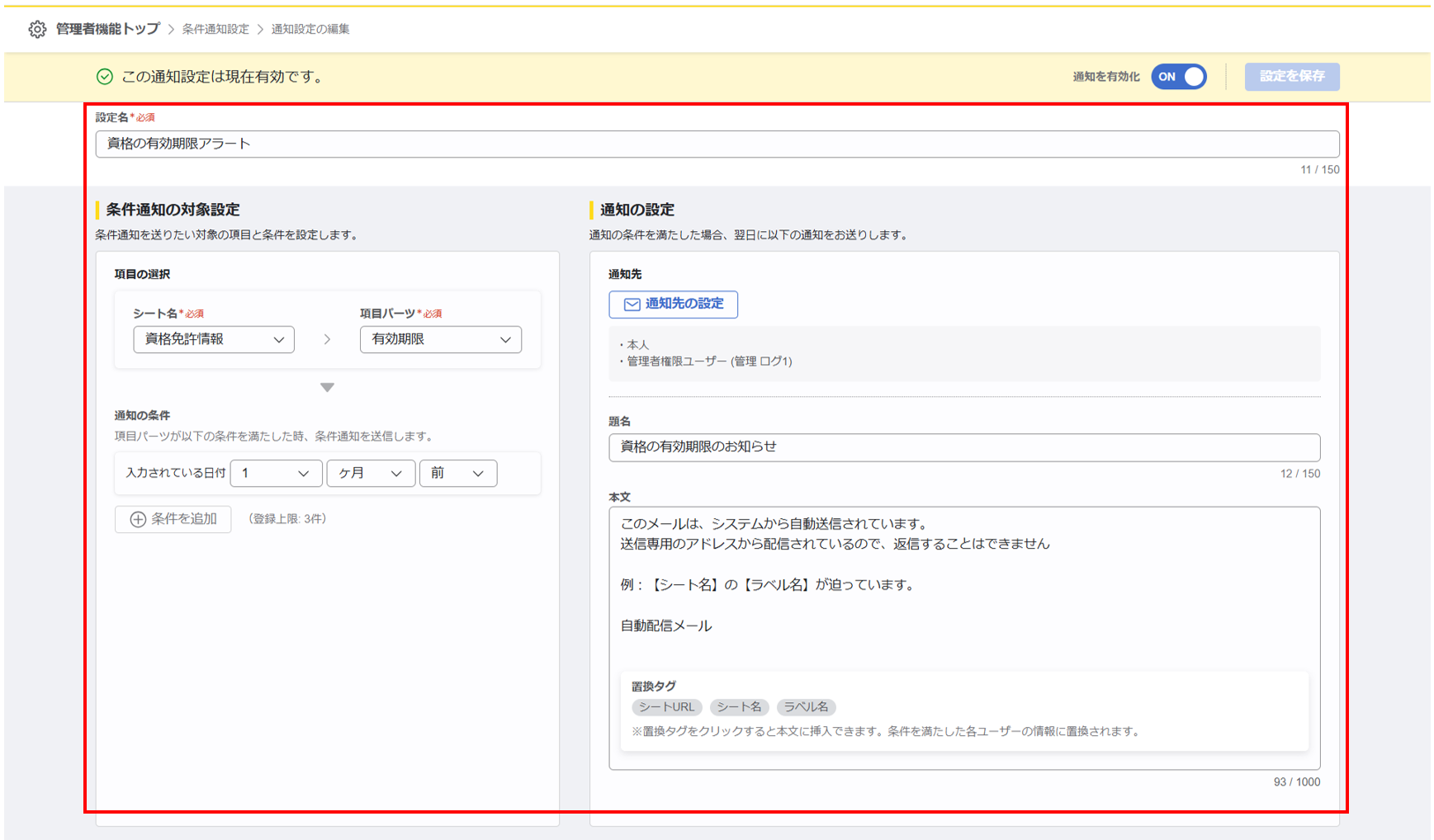The width and height of the screenshot is (1434, 840).
Task: Click the green checkmark status icon
Action: [x=105, y=77]
